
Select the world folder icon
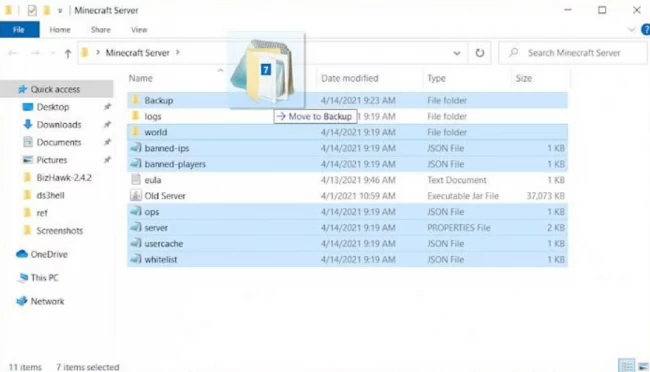pyautogui.click(x=135, y=132)
